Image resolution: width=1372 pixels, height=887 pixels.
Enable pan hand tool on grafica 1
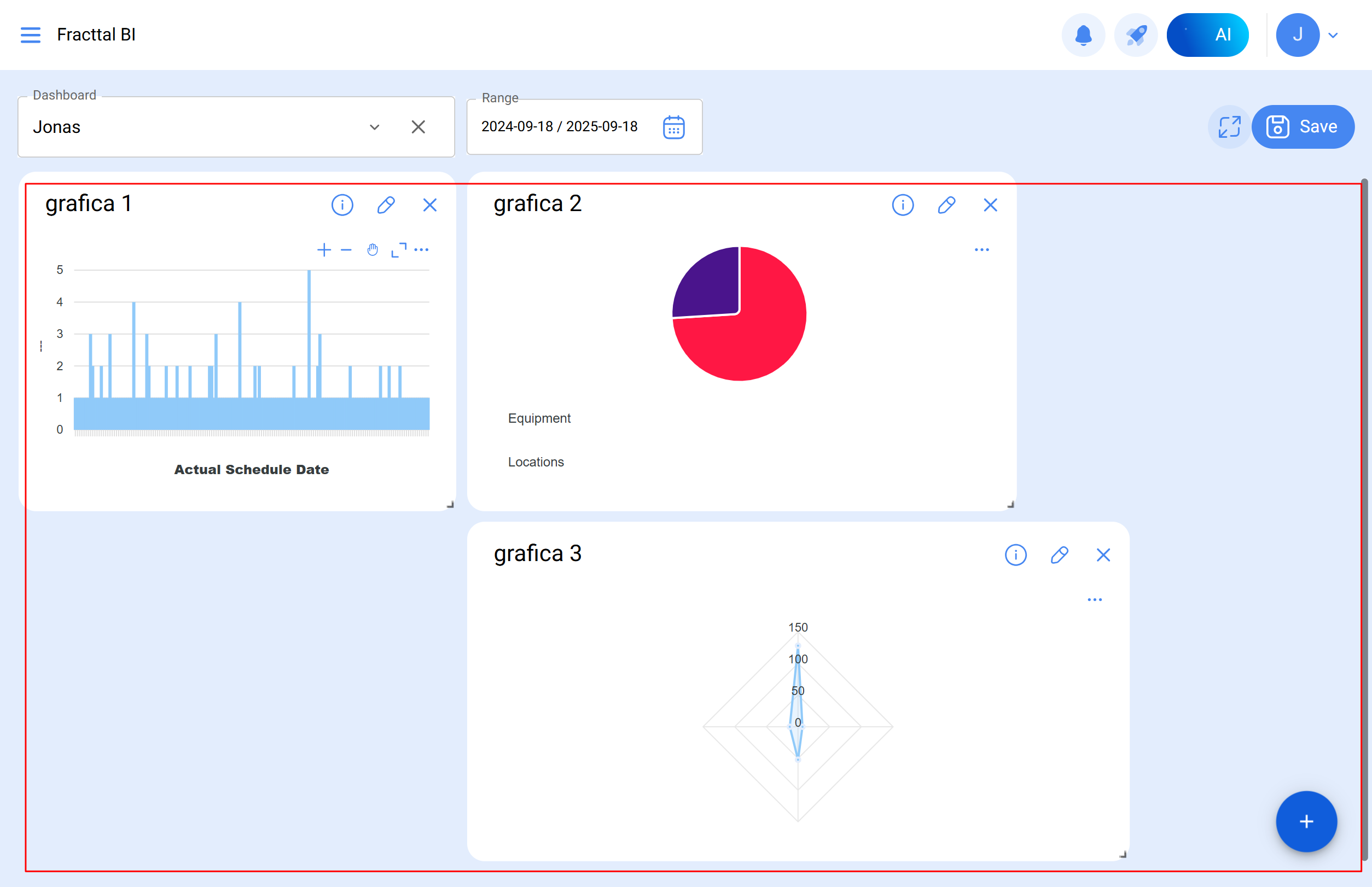click(373, 250)
